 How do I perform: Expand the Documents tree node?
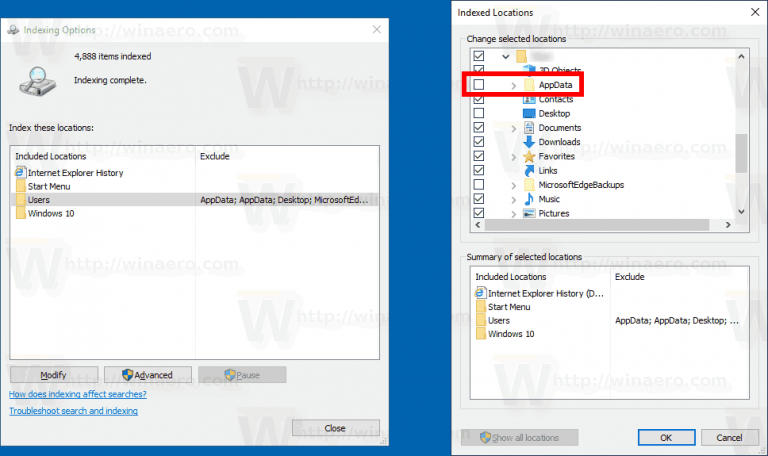tap(513, 128)
